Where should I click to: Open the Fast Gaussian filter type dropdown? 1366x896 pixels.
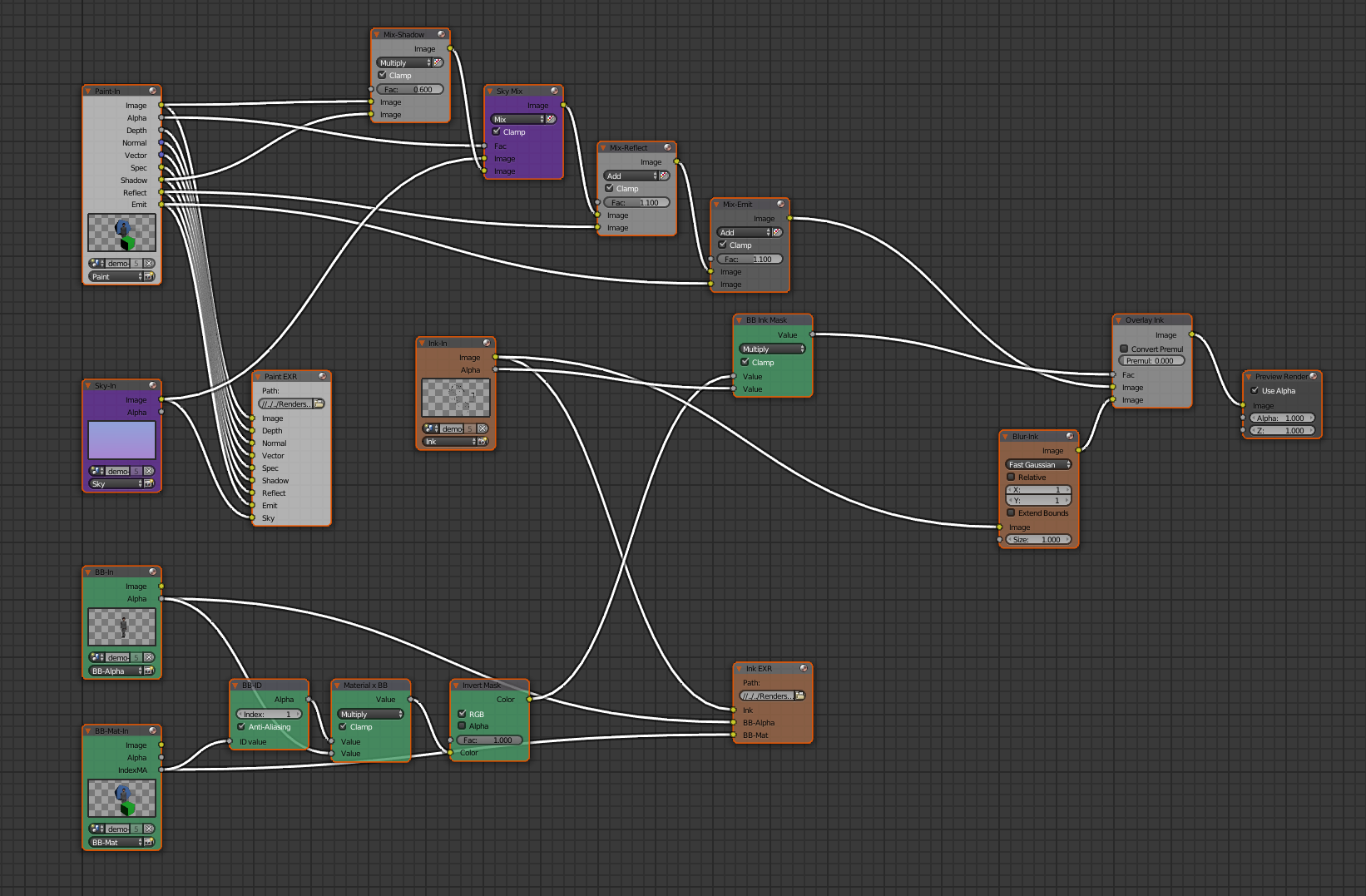1038,464
